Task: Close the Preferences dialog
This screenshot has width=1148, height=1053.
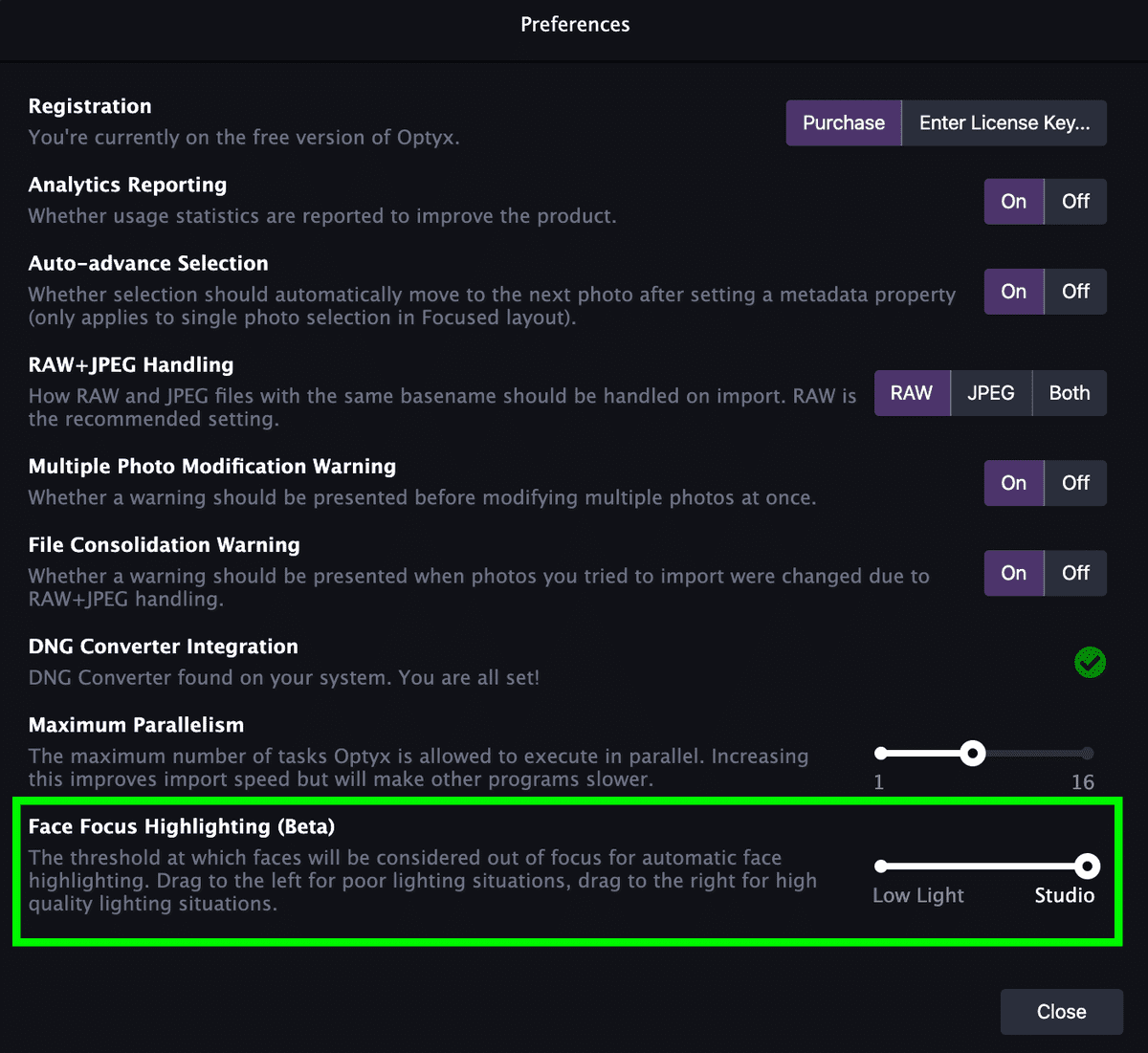Action: click(x=1061, y=1012)
